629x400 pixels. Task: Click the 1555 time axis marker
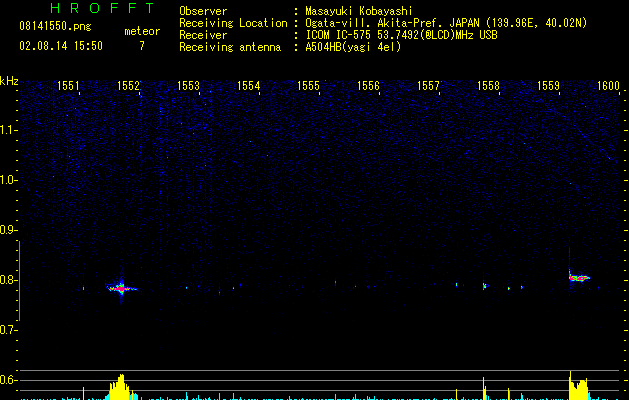(x=308, y=86)
